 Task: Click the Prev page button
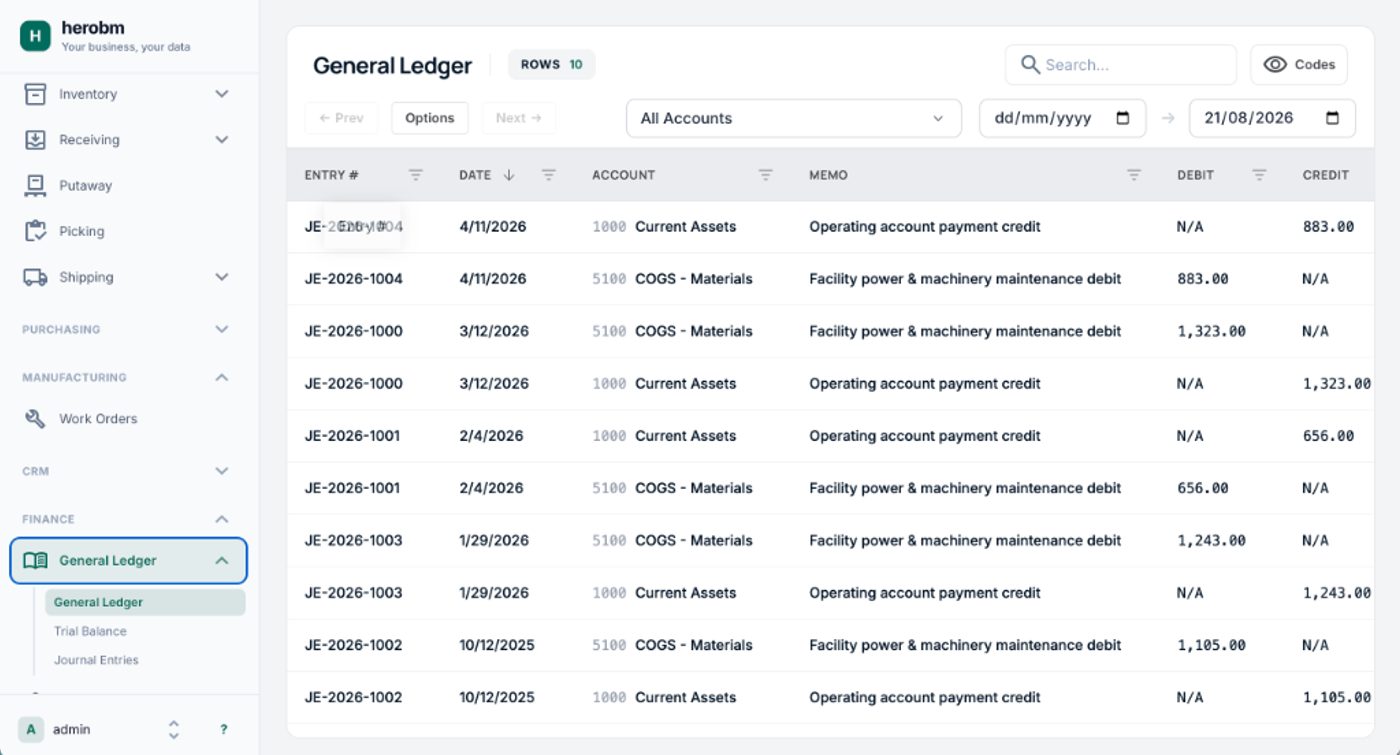[x=341, y=118]
